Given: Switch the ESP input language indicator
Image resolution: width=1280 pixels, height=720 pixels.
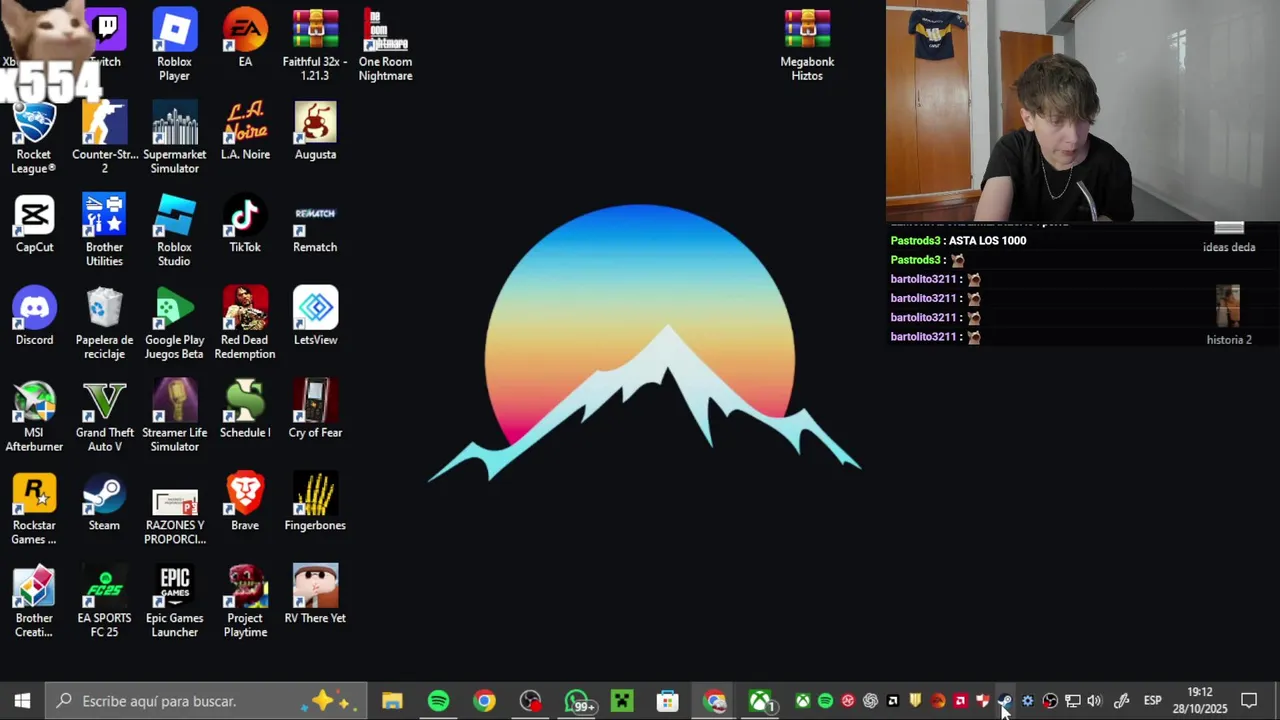Looking at the screenshot, I should click(x=1152, y=701).
